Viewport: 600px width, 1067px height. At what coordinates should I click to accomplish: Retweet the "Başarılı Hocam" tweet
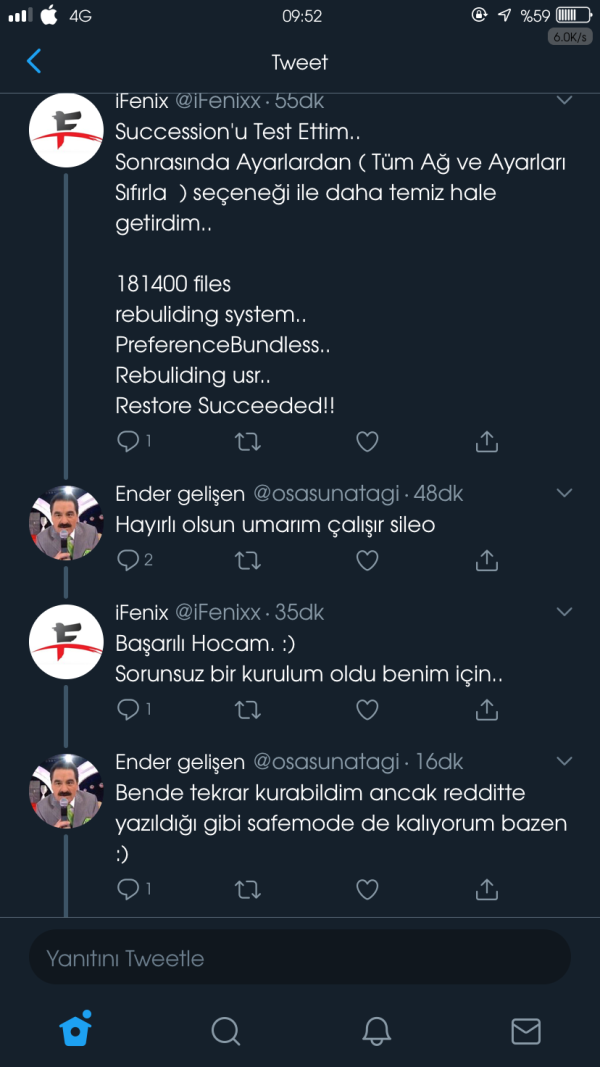pyautogui.click(x=247, y=710)
